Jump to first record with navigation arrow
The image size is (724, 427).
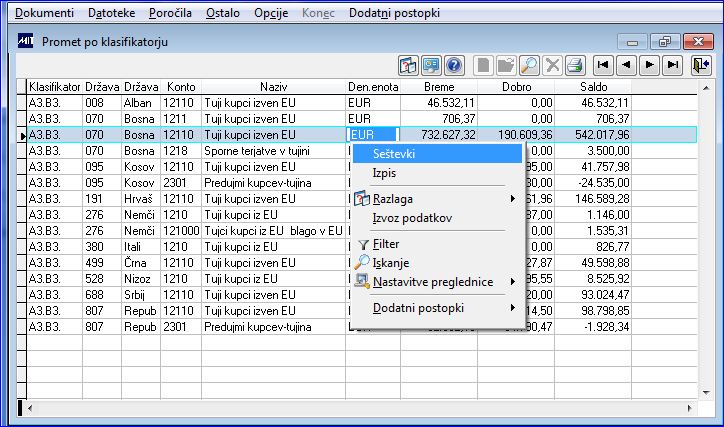tap(603, 66)
